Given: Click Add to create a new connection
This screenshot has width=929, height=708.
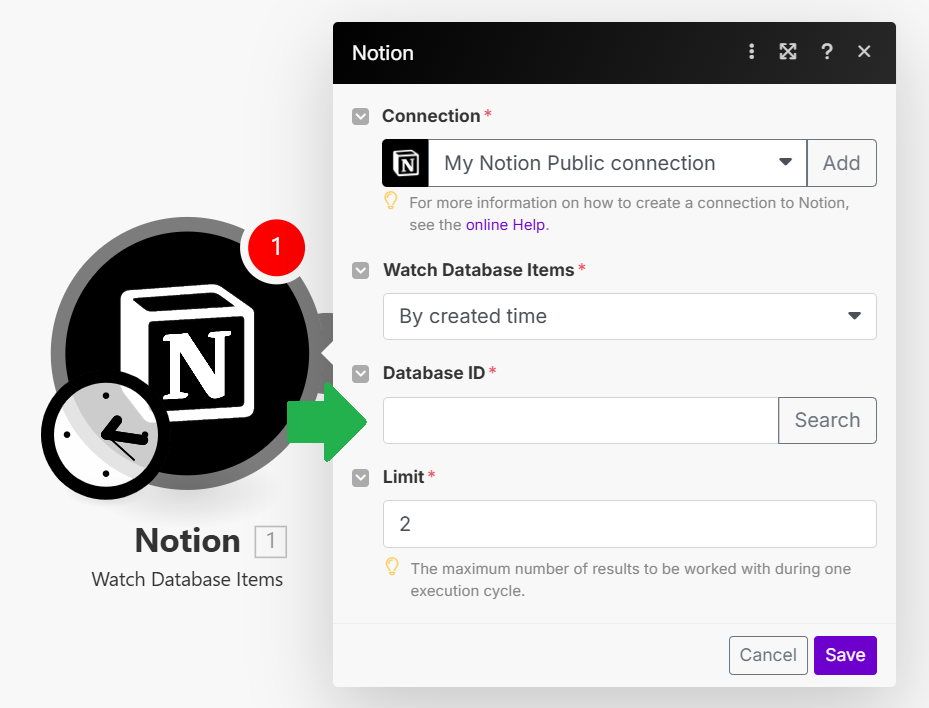Looking at the screenshot, I should (x=841, y=163).
